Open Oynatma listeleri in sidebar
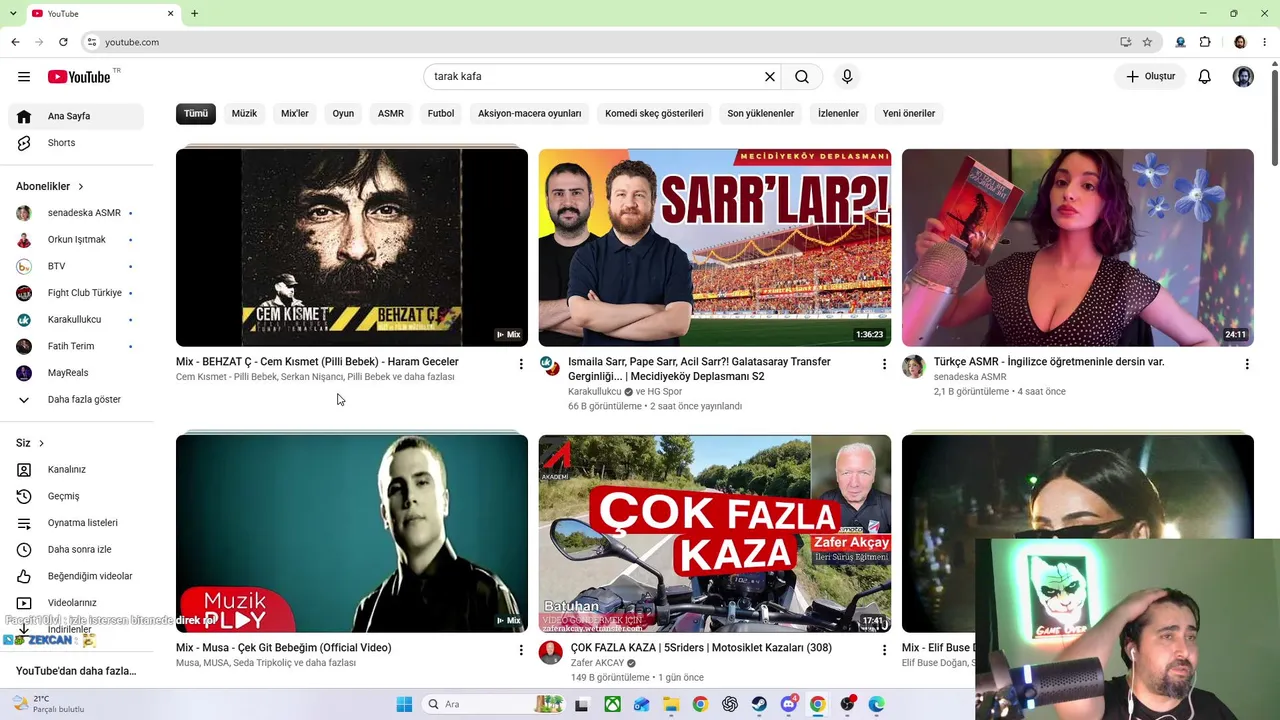 pos(76,523)
